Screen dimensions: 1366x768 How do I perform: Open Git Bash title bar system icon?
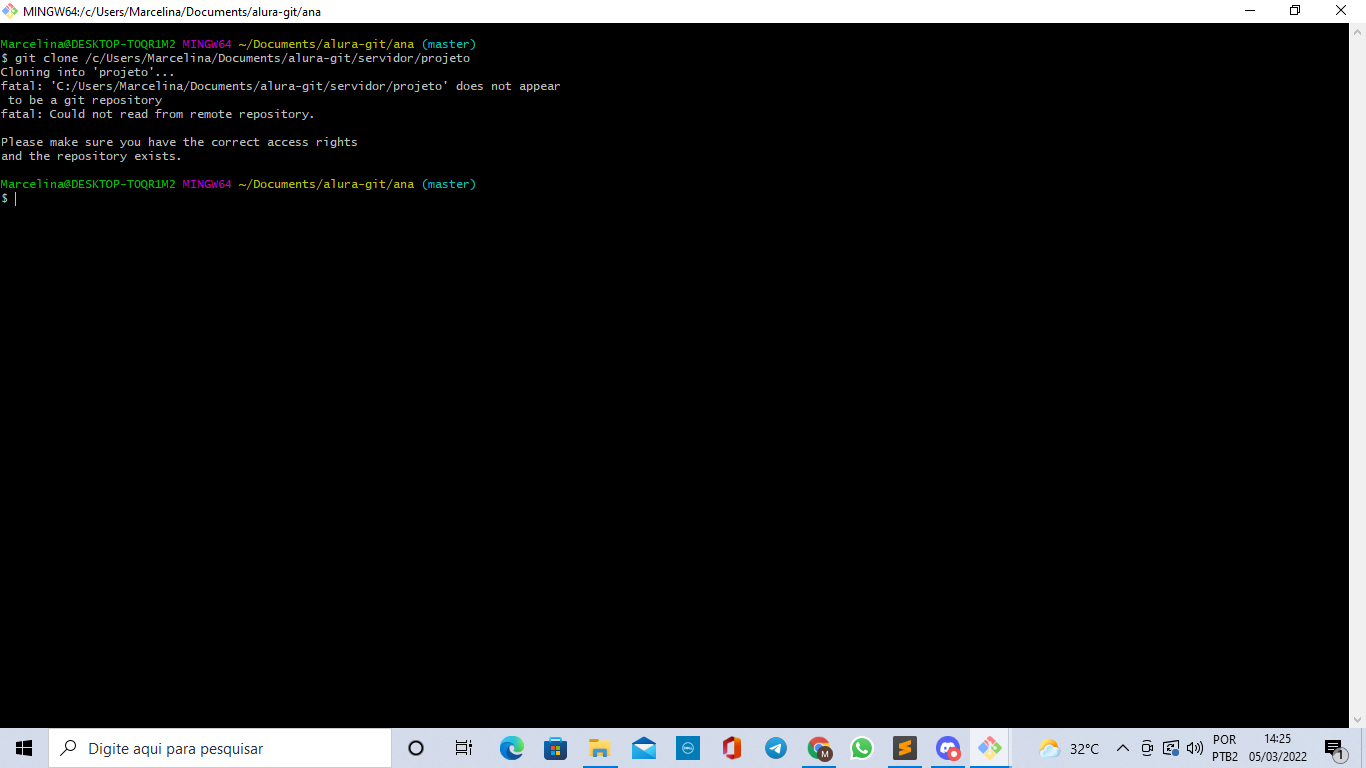click(x=11, y=11)
